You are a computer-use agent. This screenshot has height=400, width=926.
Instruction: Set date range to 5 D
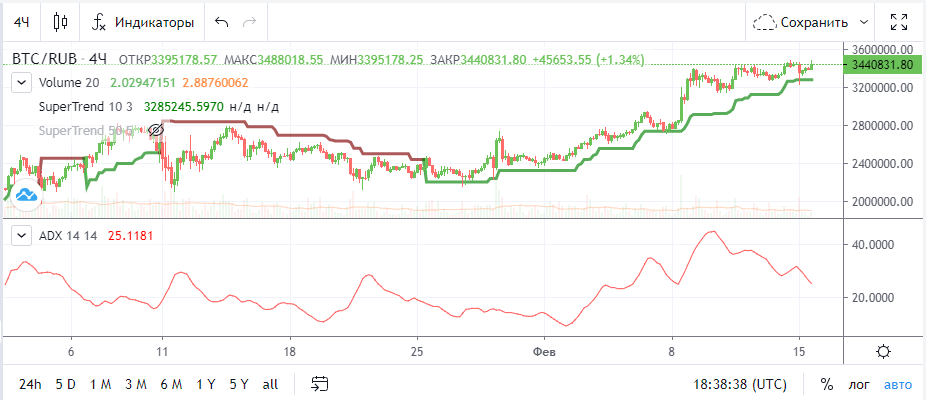[66, 385]
